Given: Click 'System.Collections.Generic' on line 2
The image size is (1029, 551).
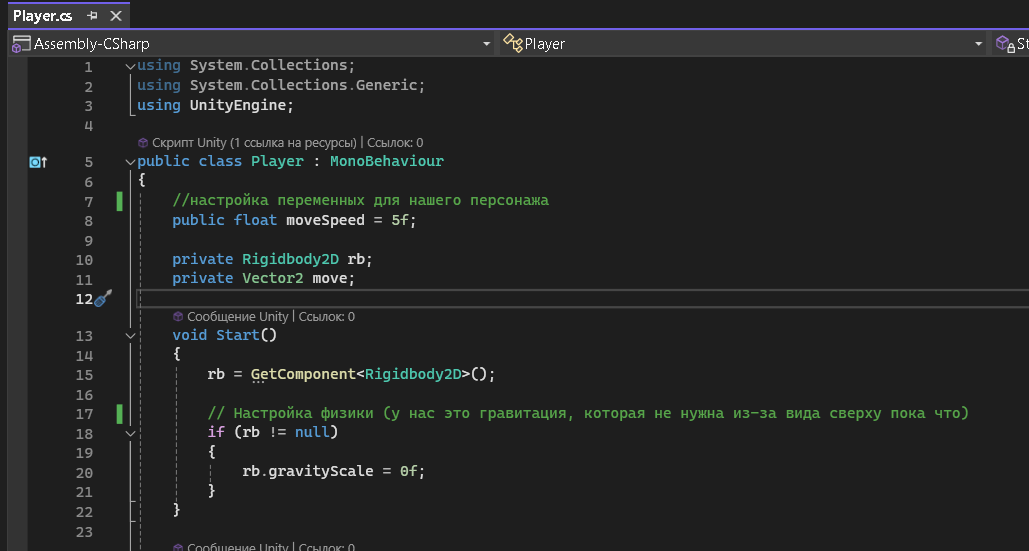Looking at the screenshot, I should [x=304, y=85].
